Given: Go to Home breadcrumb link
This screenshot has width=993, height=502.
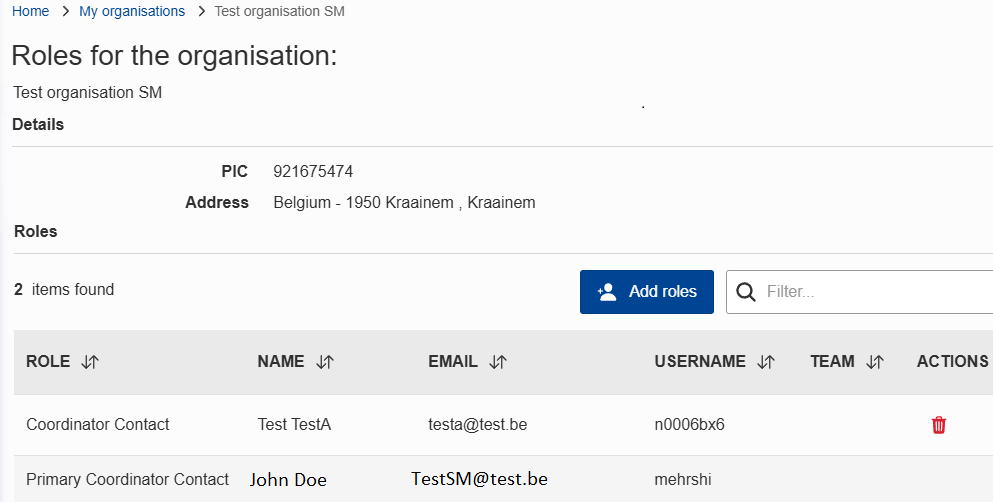Looking at the screenshot, I should (30, 11).
